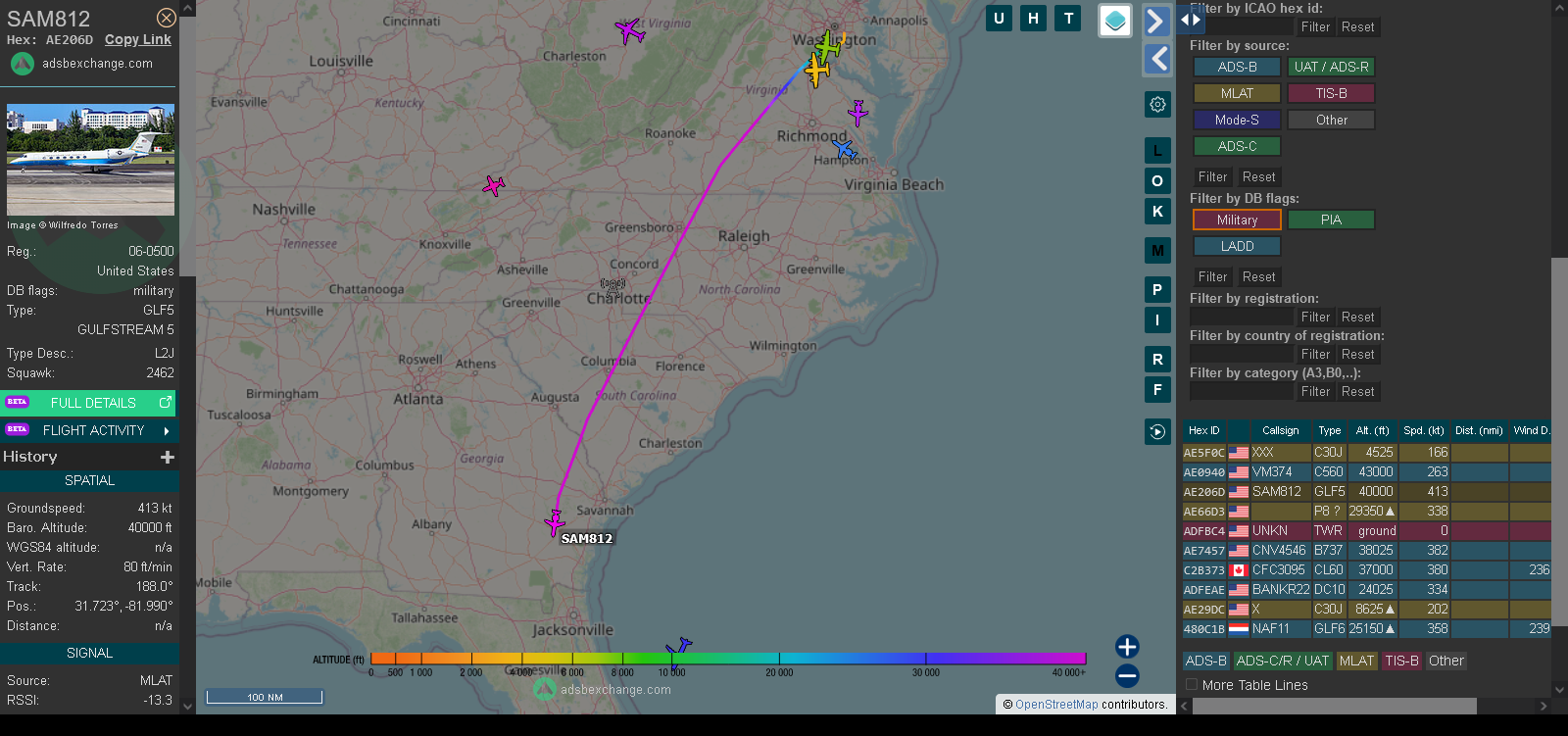Screen dimensions: 1568x736
Task: Toggle ADS-B source filter
Action: (1237, 67)
